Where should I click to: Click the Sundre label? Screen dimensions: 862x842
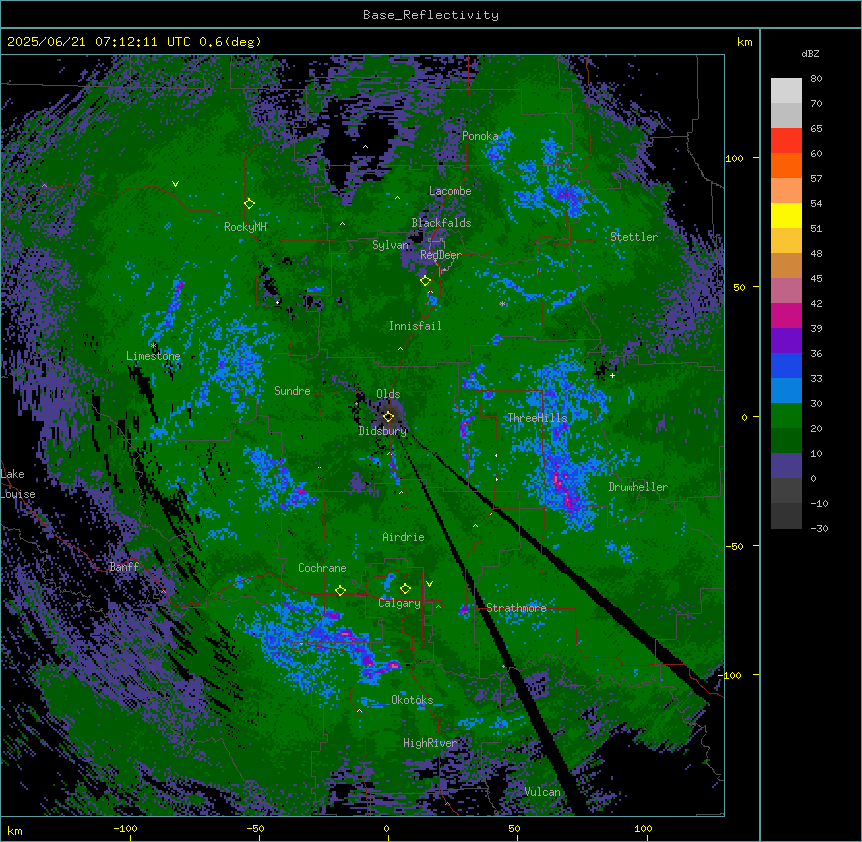292,391
